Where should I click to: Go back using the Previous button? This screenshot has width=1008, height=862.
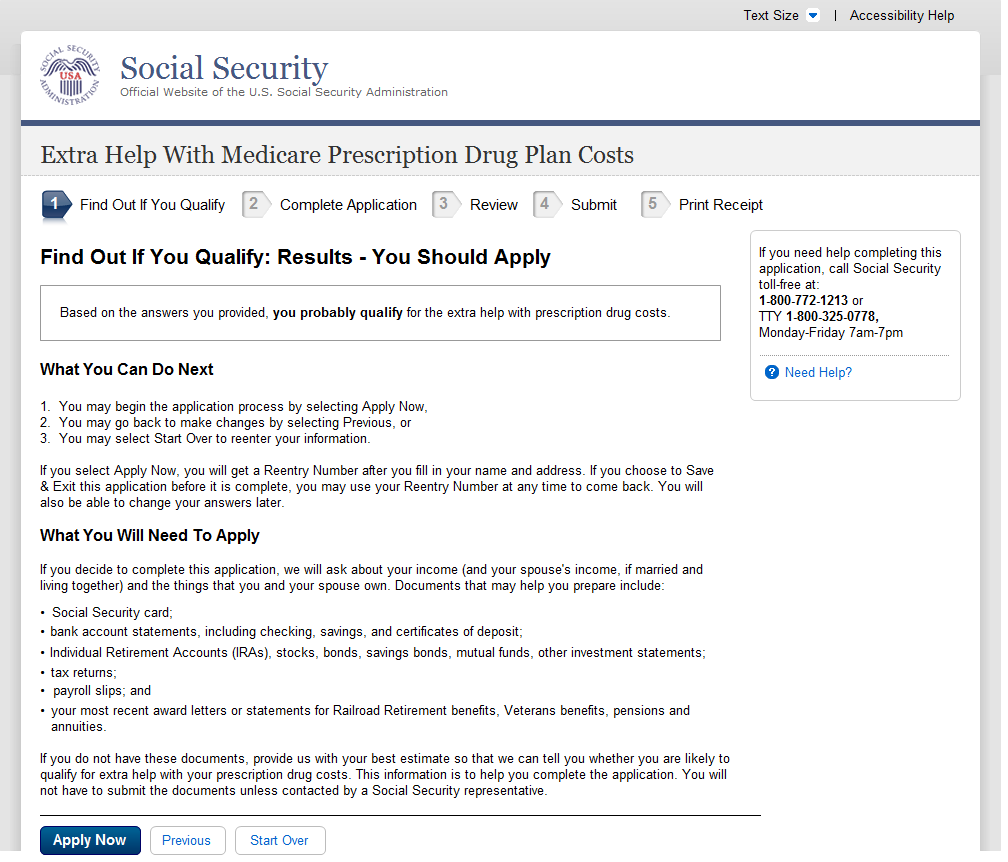pyautogui.click(x=187, y=841)
